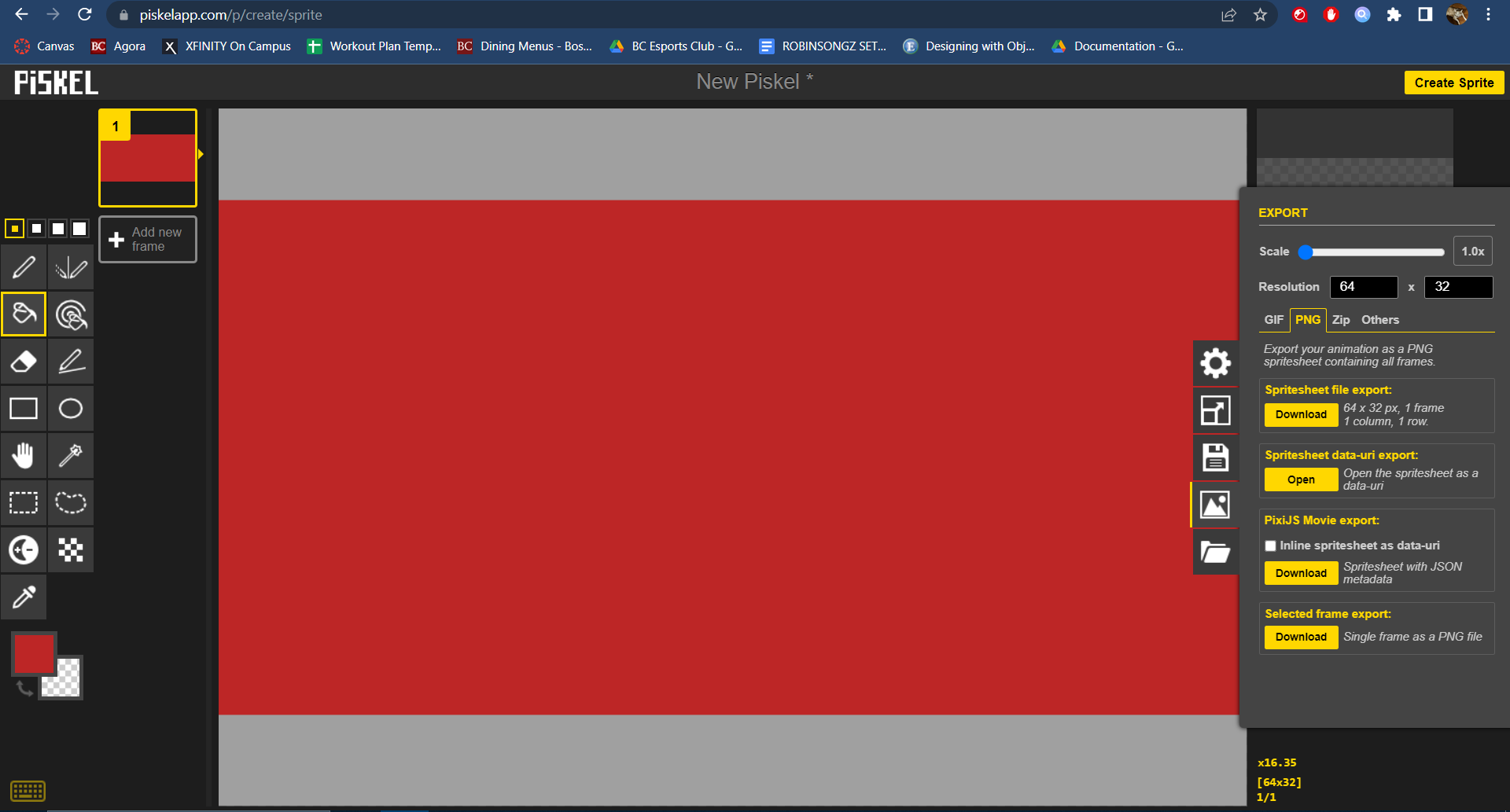This screenshot has height=812, width=1510.
Task: Click the Piskel logo
Action: click(x=56, y=83)
